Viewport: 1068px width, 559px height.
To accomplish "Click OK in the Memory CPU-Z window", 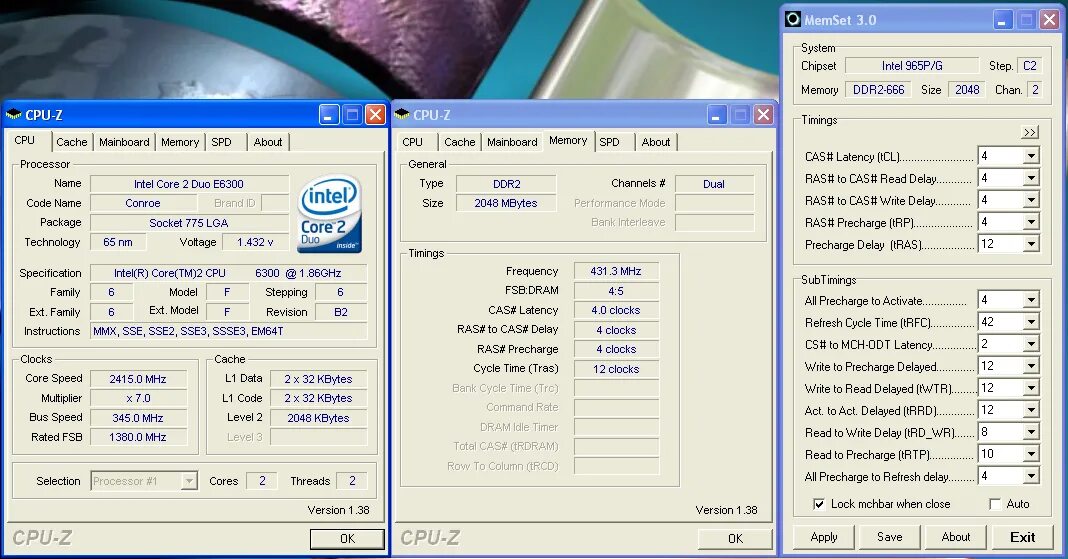I will (x=736, y=539).
